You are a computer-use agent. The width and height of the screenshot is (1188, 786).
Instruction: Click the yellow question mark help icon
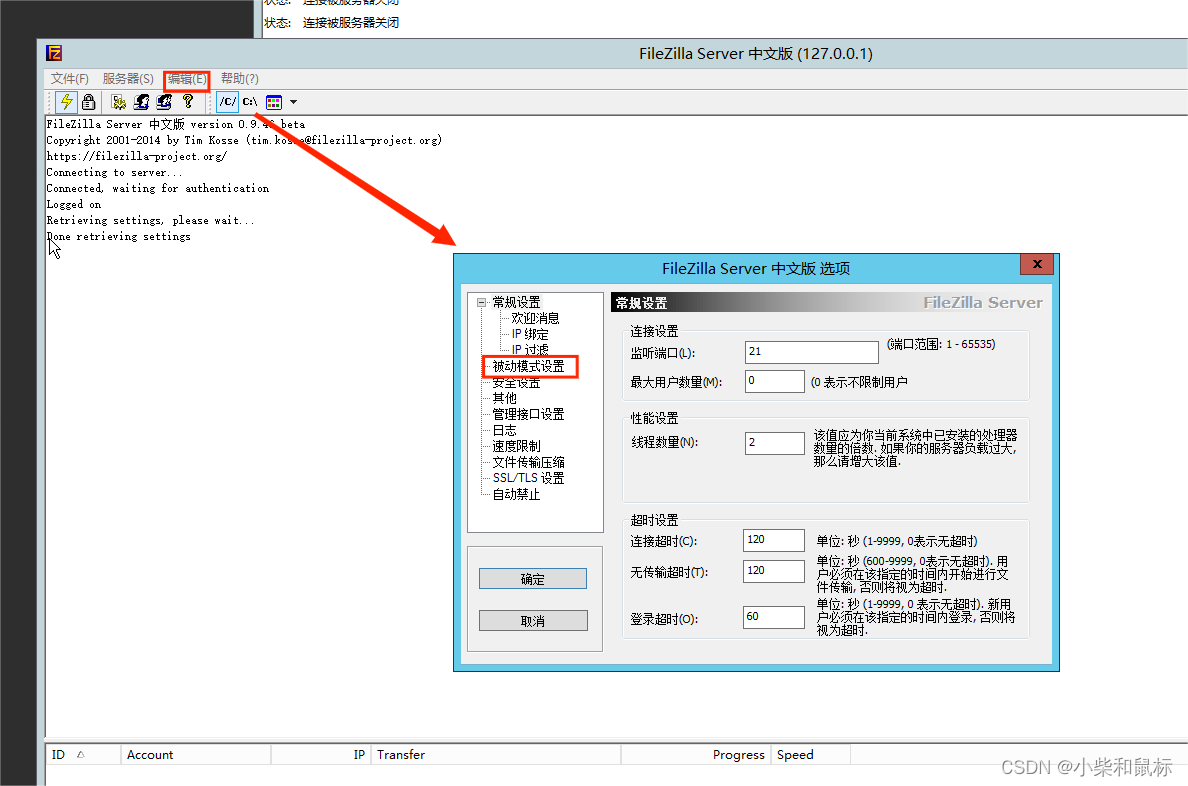[x=188, y=102]
